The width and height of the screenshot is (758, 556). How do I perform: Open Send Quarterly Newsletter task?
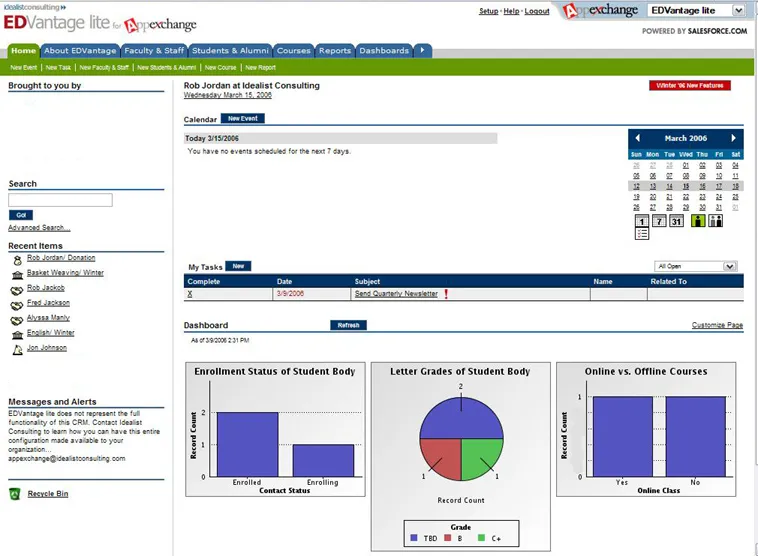(x=396, y=293)
